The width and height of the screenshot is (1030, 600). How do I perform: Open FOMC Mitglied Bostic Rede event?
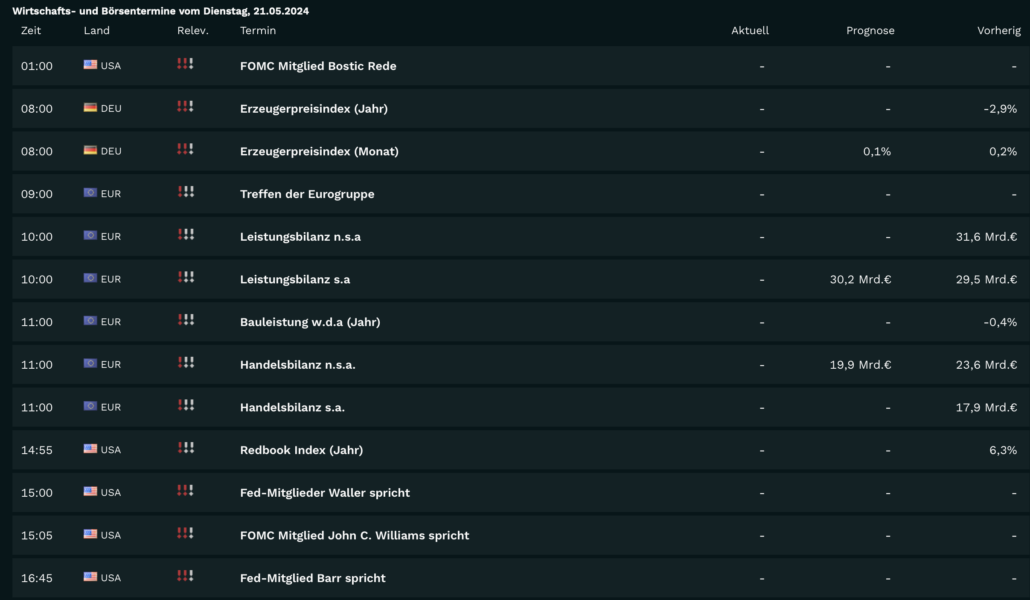point(318,66)
